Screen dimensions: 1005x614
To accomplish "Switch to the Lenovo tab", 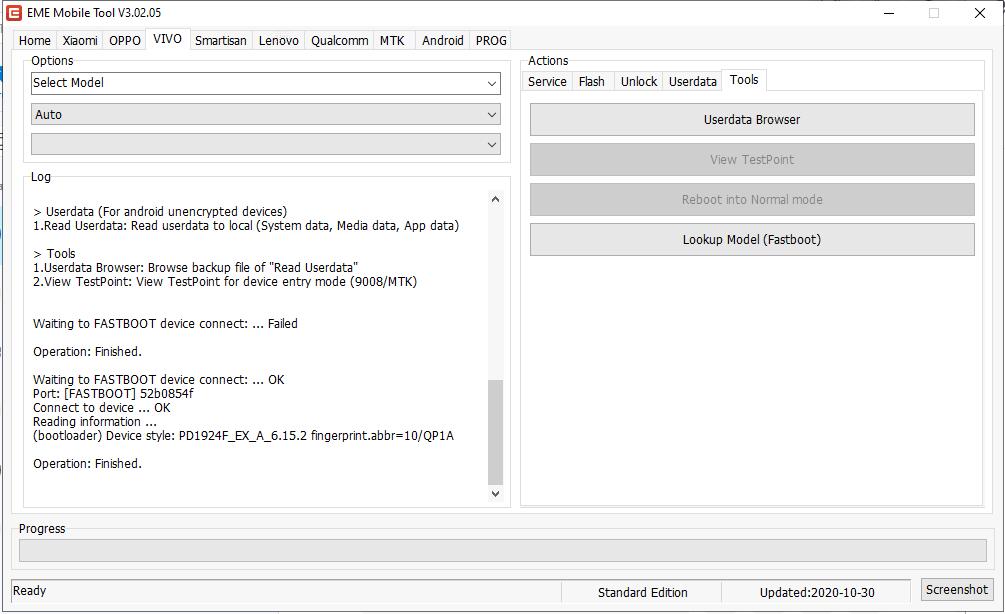I will click(279, 40).
